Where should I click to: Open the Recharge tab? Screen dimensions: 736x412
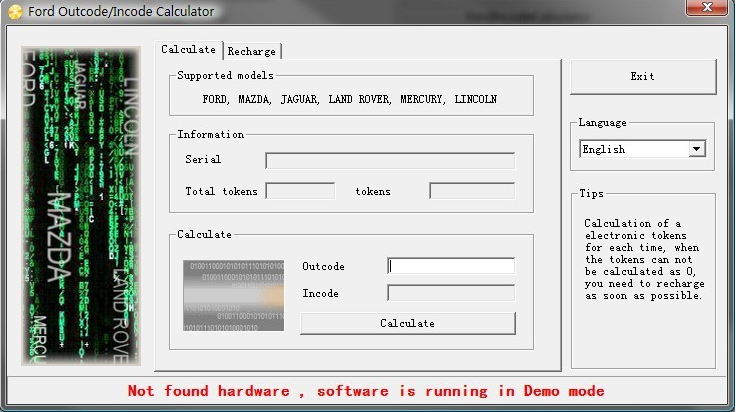click(251, 51)
